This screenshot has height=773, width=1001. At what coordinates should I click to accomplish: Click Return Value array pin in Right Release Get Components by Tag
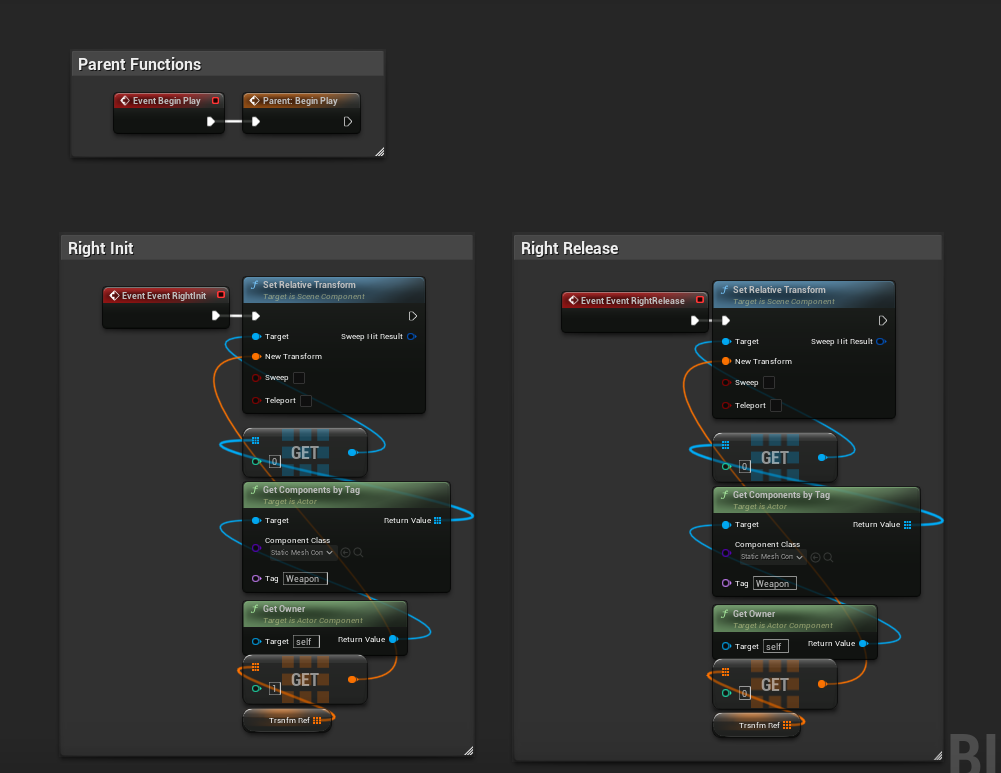pos(907,525)
